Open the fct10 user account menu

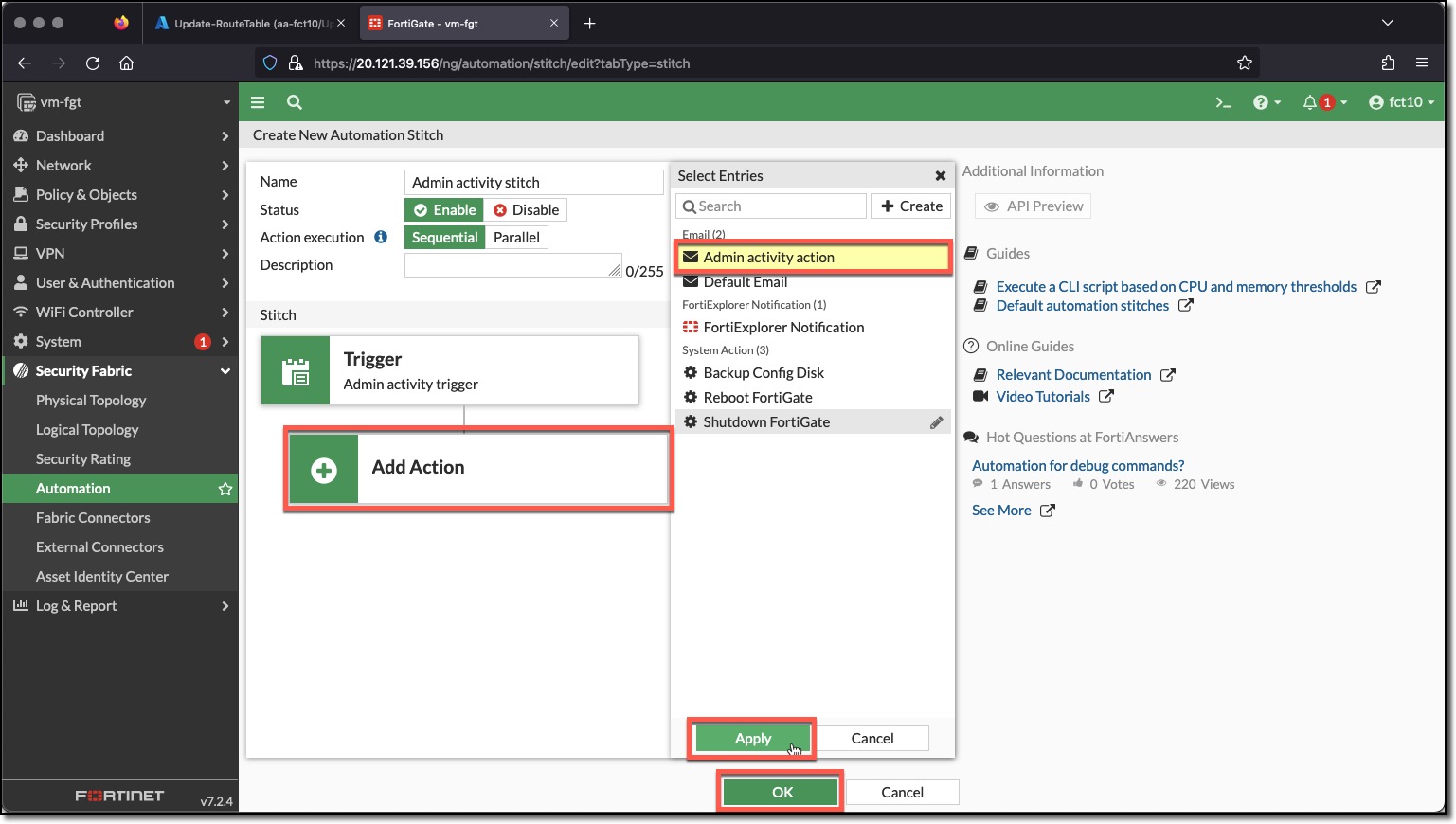[x=1402, y=102]
